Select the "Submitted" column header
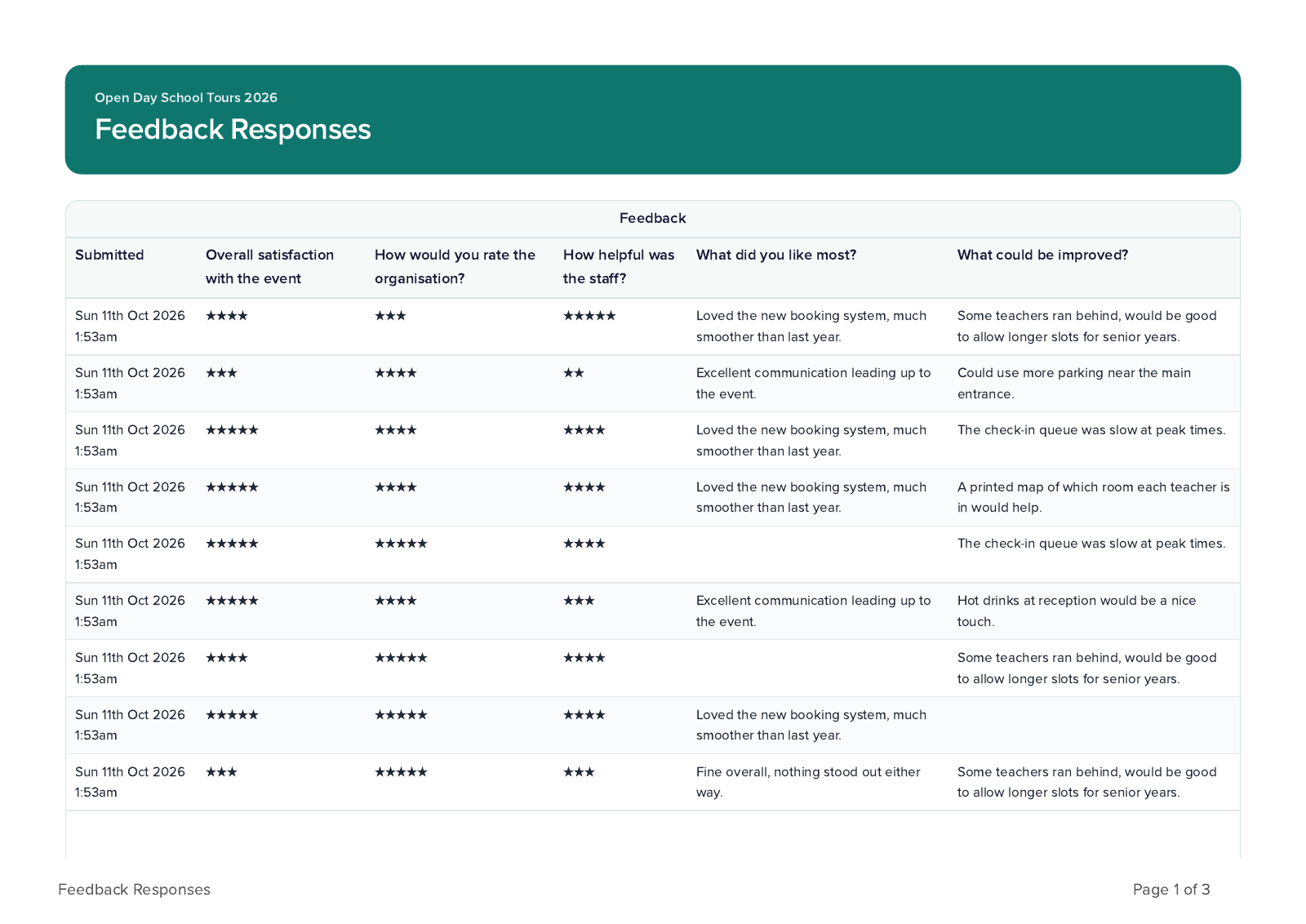The width and height of the screenshot is (1306, 924). (109, 255)
